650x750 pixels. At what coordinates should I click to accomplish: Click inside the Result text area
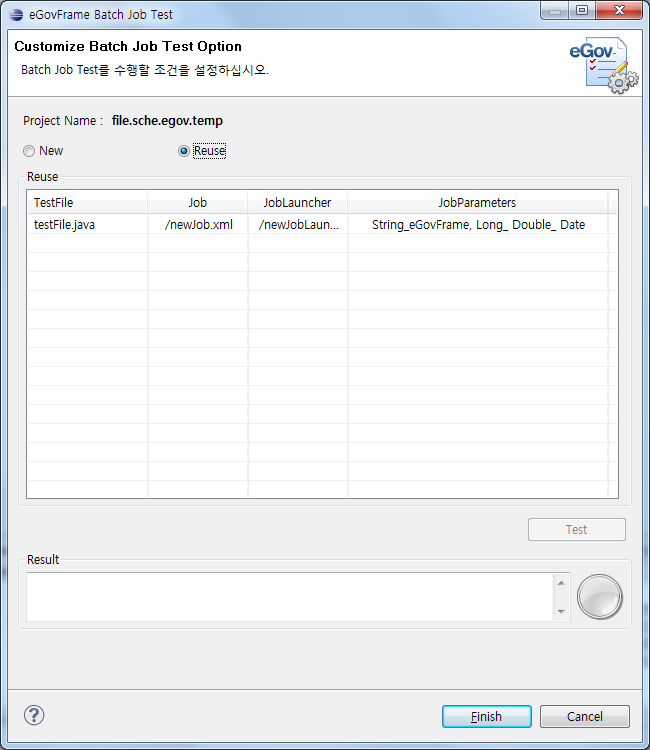pyautogui.click(x=289, y=597)
